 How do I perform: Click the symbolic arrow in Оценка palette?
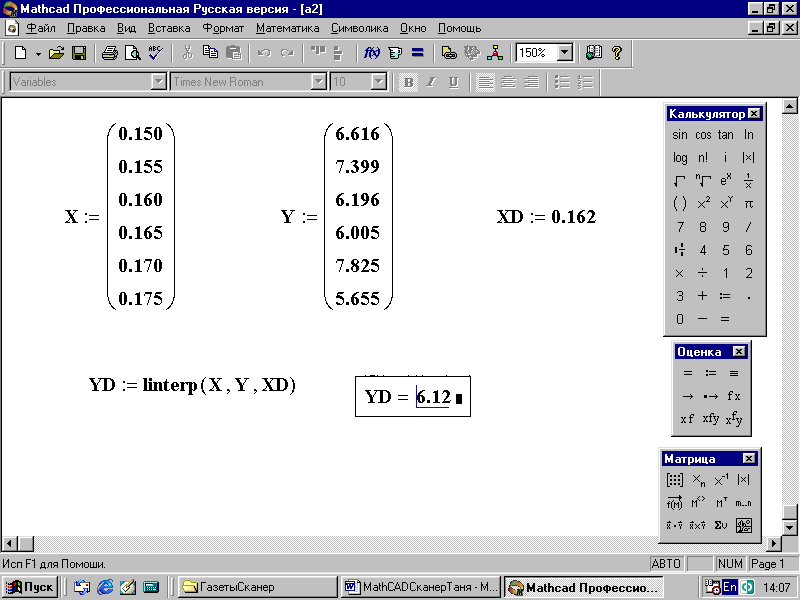pos(688,396)
